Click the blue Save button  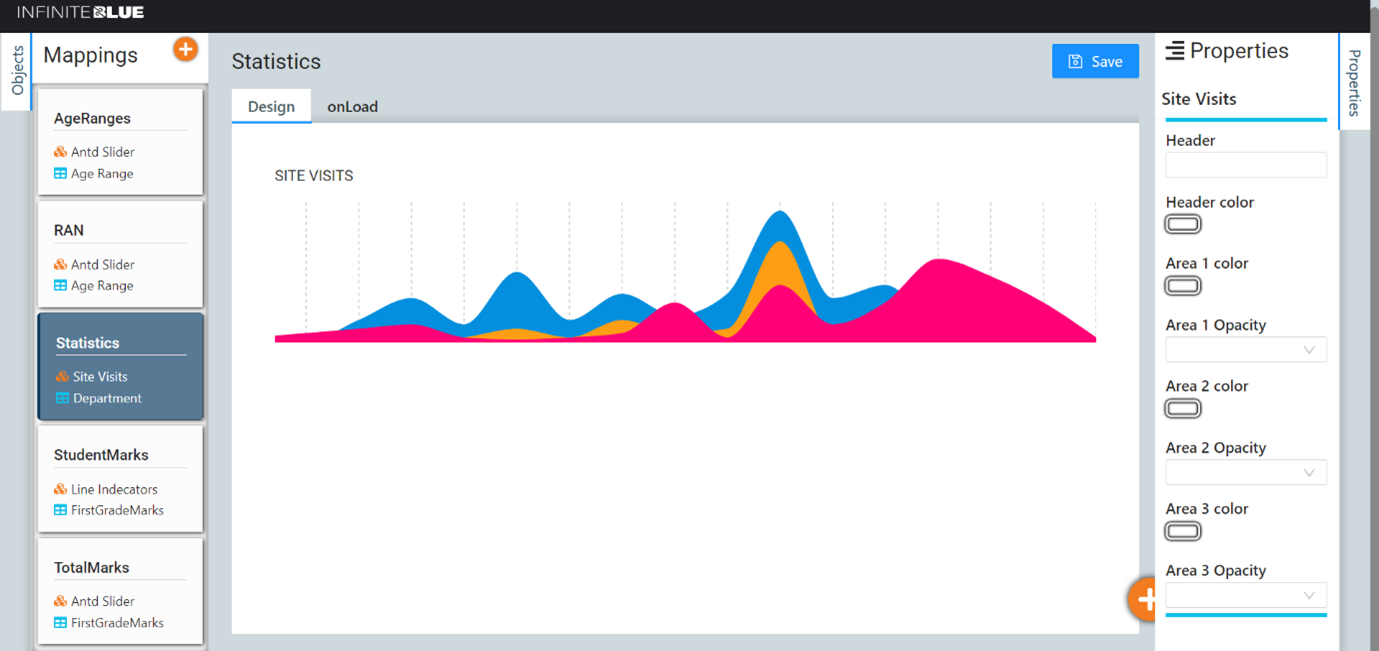[1095, 61]
